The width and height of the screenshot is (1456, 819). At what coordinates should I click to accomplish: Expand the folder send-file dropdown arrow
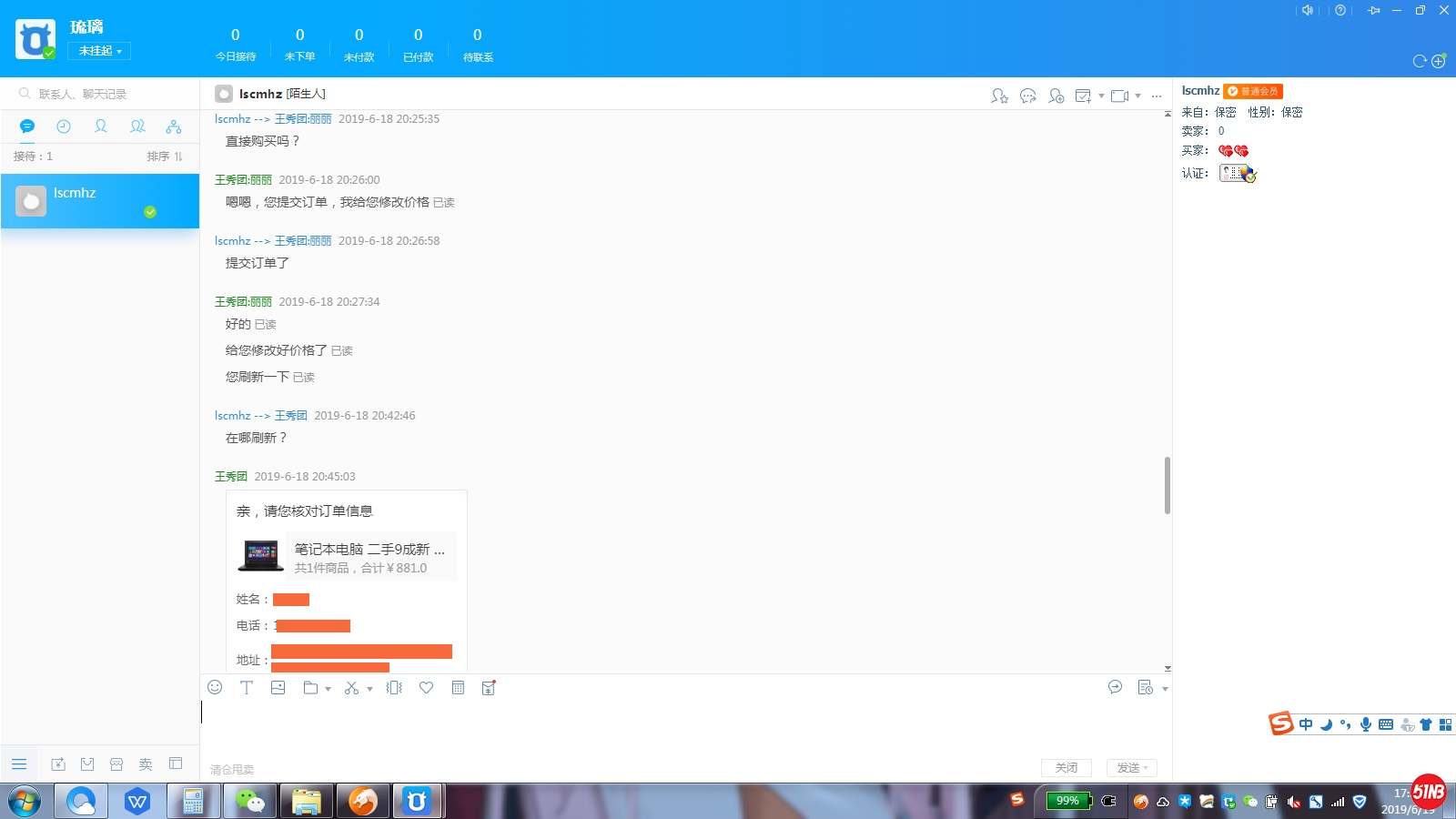(328, 689)
